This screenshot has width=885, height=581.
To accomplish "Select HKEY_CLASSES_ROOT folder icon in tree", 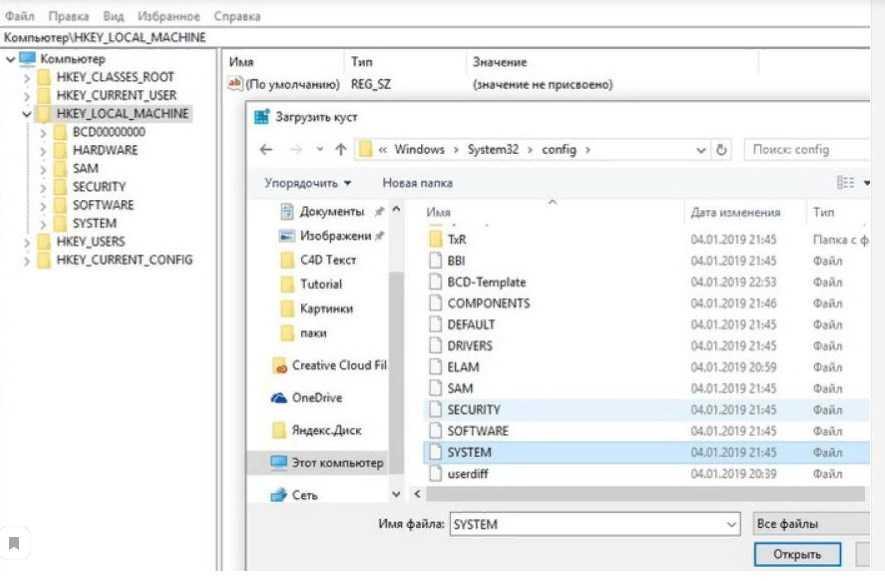I will point(44,77).
